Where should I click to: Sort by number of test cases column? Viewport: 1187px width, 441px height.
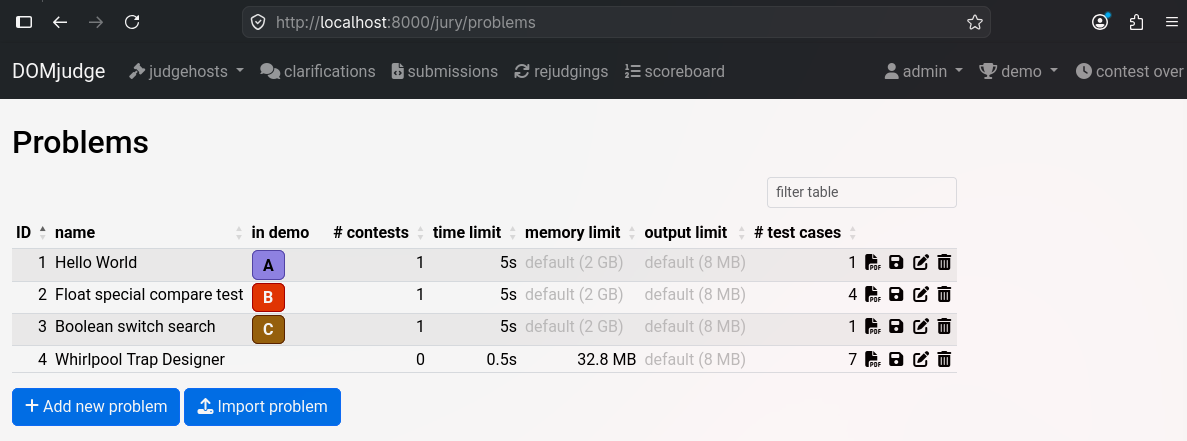(805, 232)
